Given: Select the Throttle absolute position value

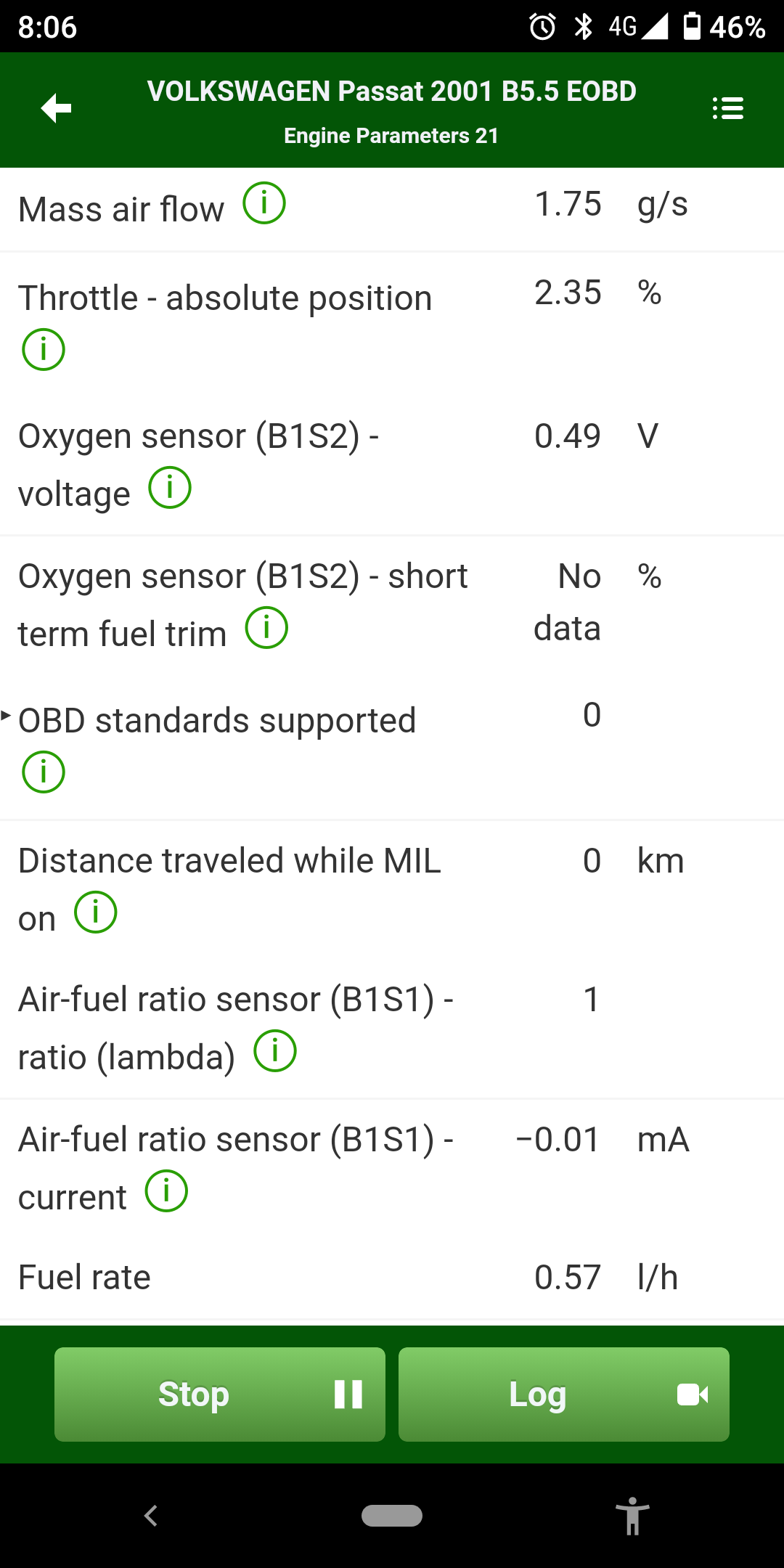Looking at the screenshot, I should tap(568, 293).
